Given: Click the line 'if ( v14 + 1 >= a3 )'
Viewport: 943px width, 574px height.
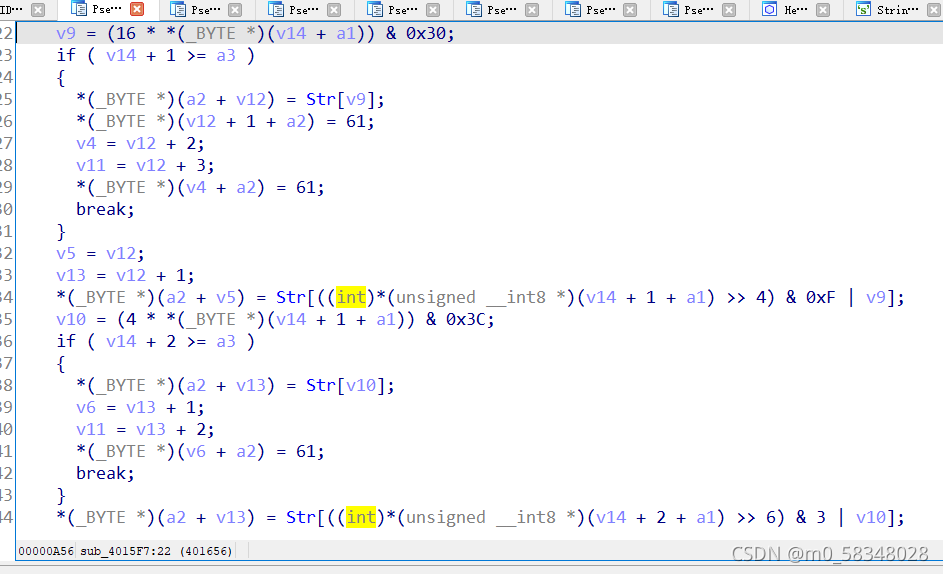Looking at the screenshot, I should click(156, 55).
